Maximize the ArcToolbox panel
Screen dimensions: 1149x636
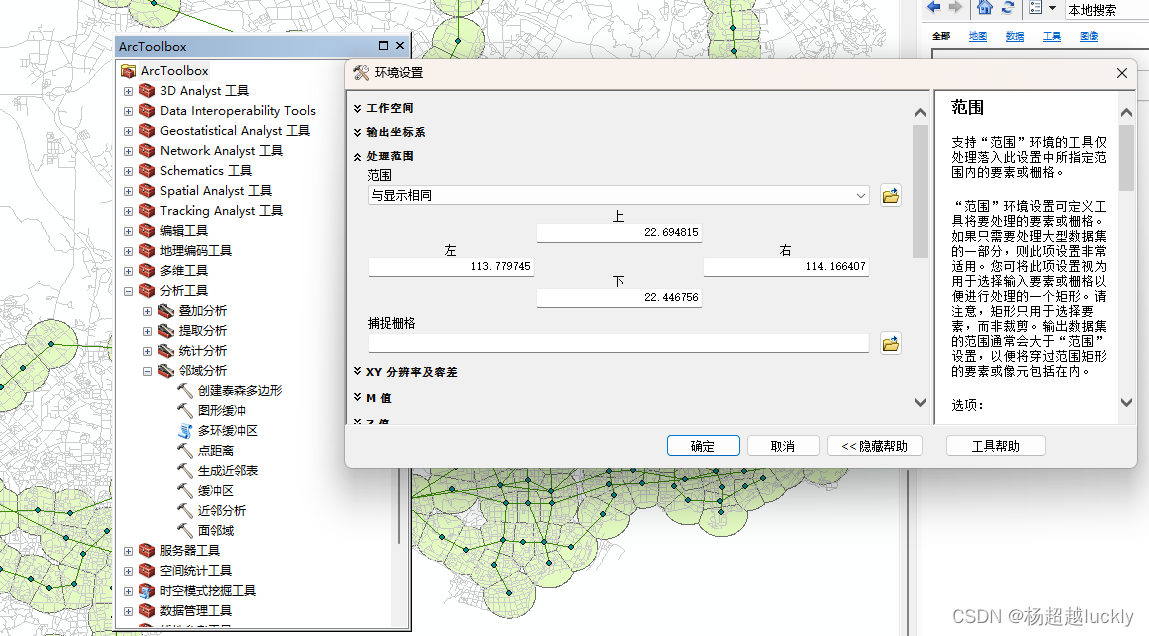point(383,45)
